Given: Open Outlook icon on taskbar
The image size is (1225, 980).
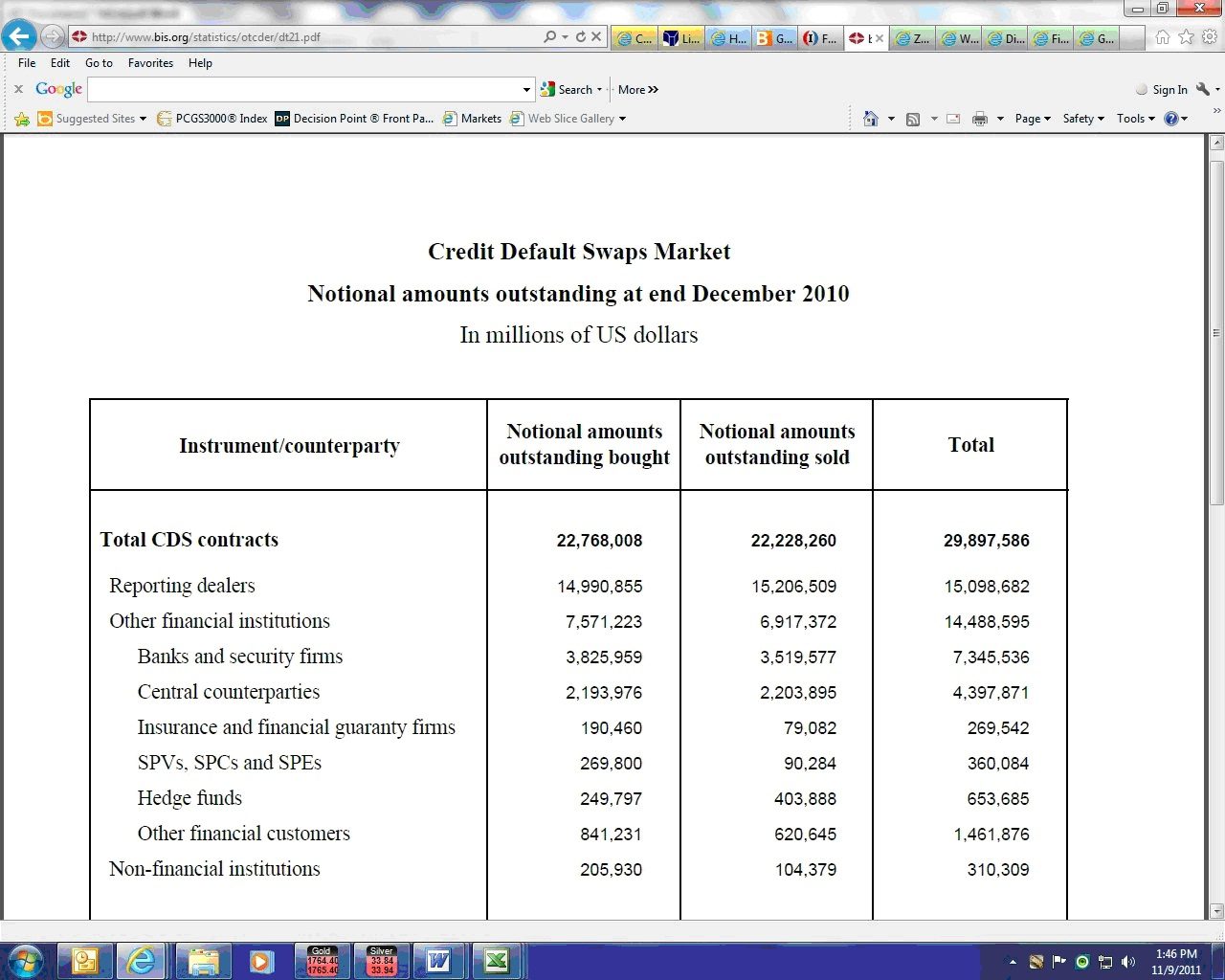Looking at the screenshot, I should click(x=84, y=960).
